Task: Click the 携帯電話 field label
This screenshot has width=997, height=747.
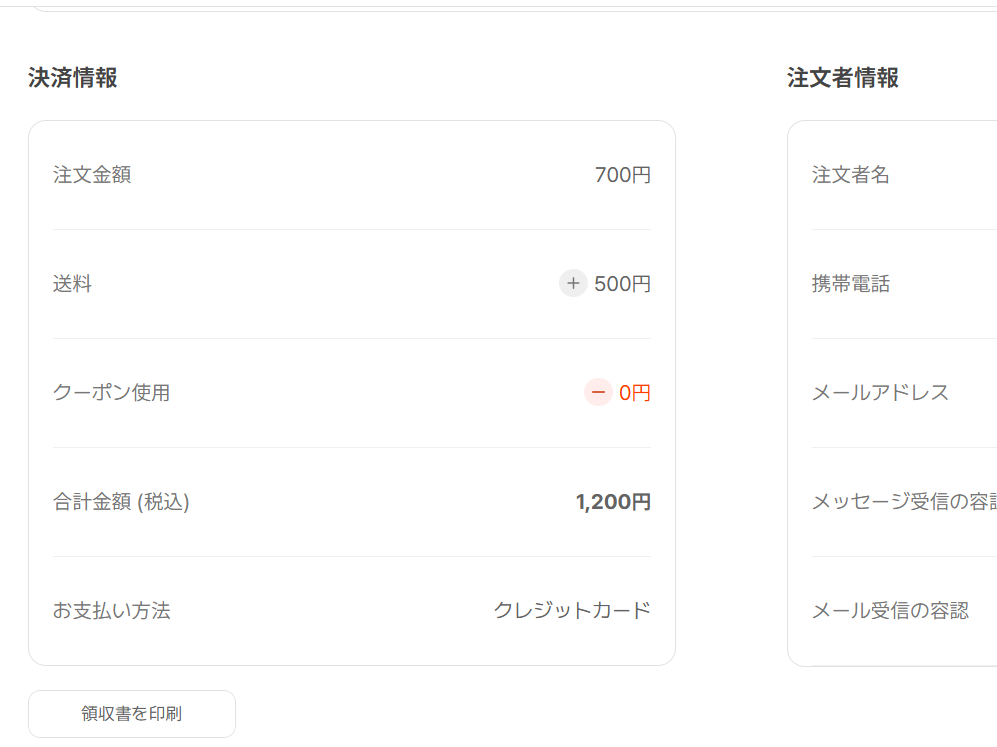Action: click(851, 284)
